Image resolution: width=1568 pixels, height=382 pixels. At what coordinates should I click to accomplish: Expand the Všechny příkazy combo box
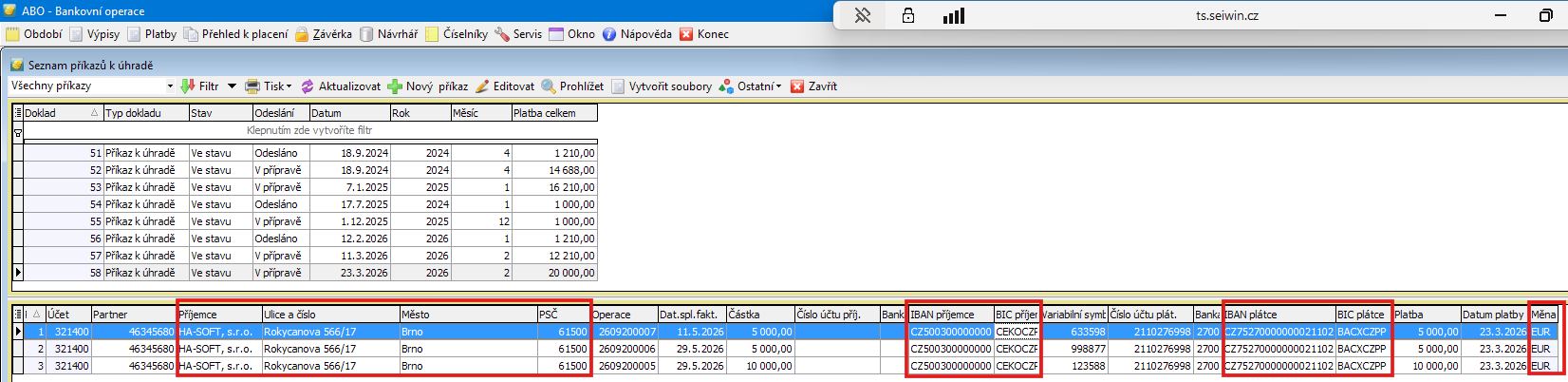point(170,86)
